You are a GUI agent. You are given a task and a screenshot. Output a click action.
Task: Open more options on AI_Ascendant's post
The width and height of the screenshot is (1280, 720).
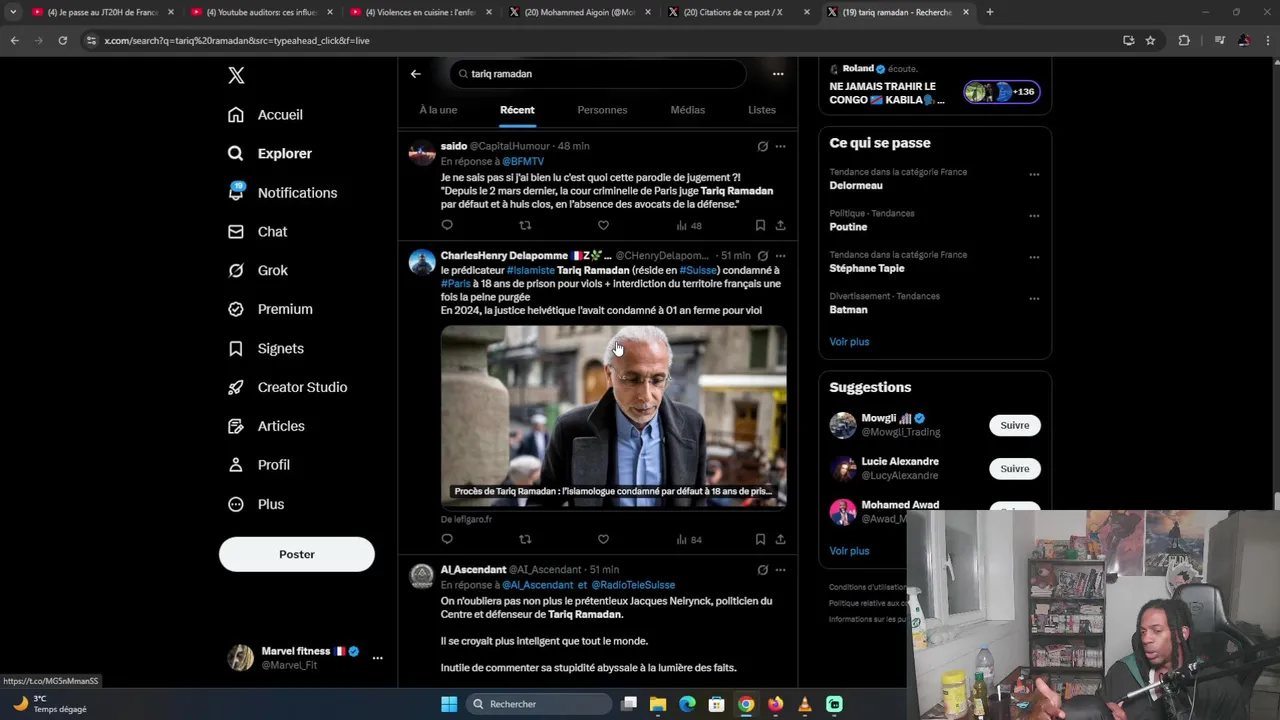(781, 570)
